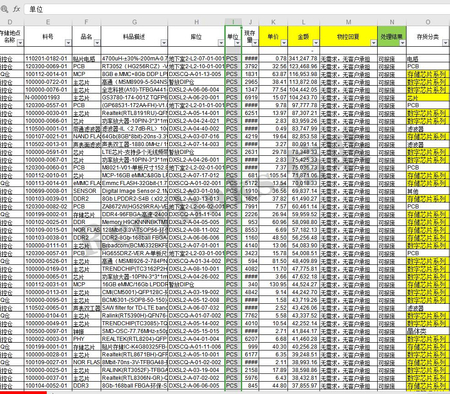Select the 存货分类 header cell

(x=428, y=36)
